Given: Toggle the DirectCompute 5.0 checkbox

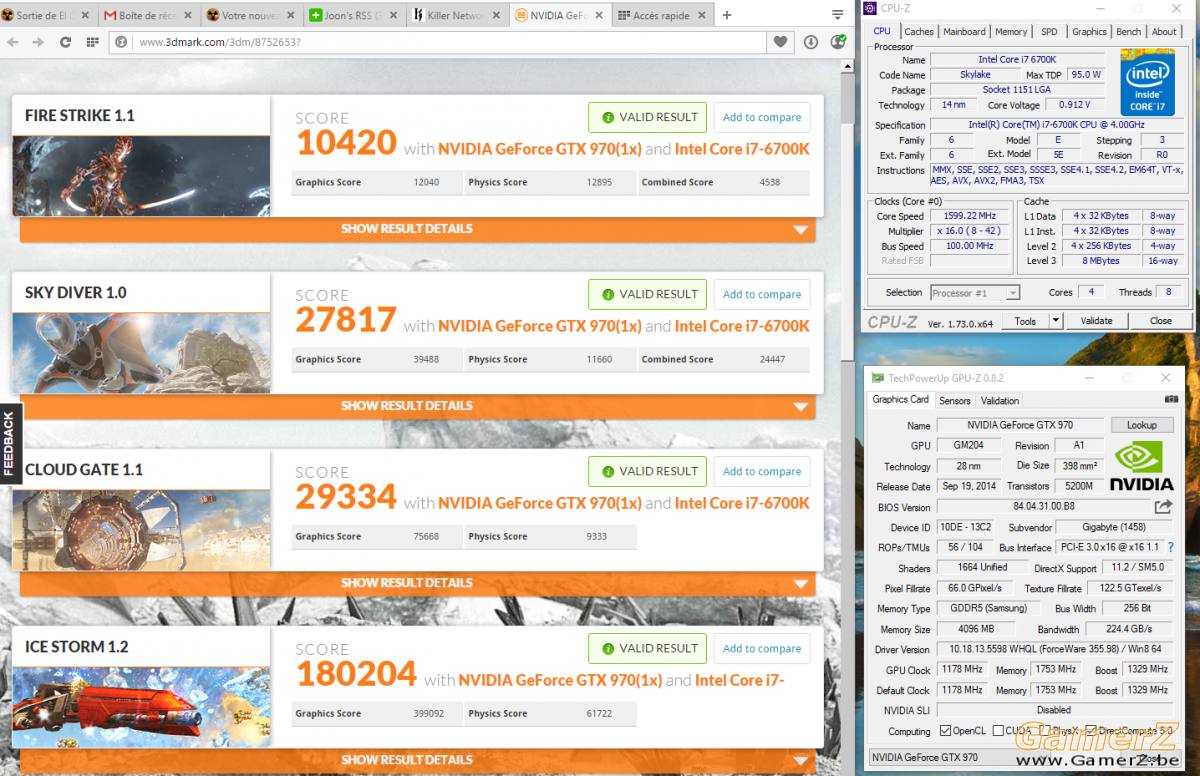Looking at the screenshot, I should point(1091,731).
